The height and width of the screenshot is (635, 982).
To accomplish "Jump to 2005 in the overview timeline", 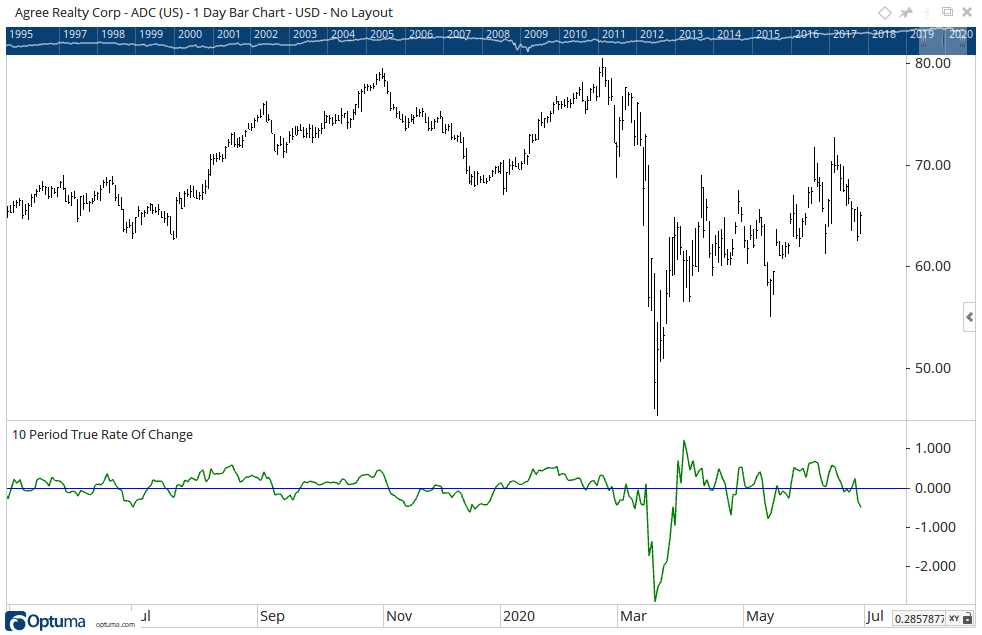I will click(x=382, y=34).
